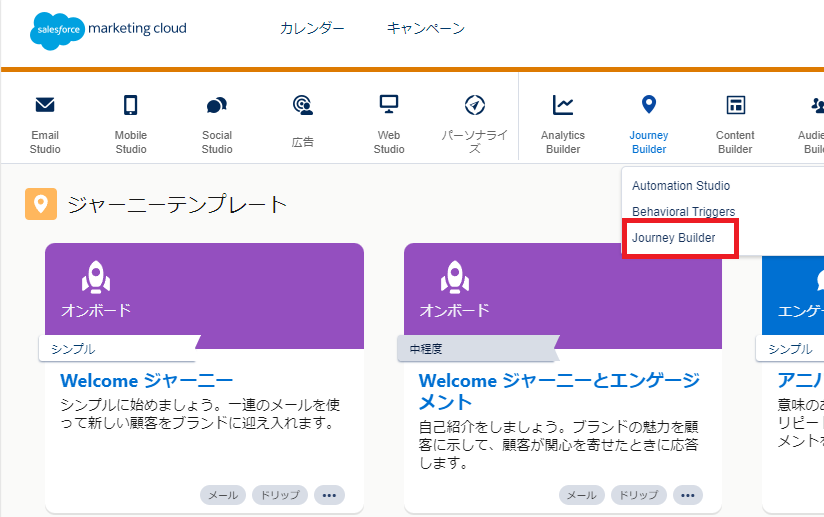Click メール pill on エンゲージメント card
824x517 pixels.
point(582,495)
